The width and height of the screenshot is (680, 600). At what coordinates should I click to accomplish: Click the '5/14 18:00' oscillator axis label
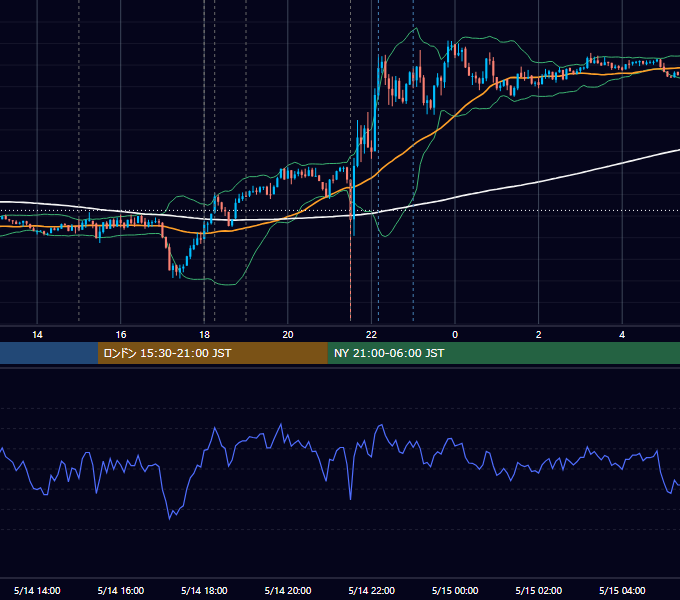click(204, 590)
